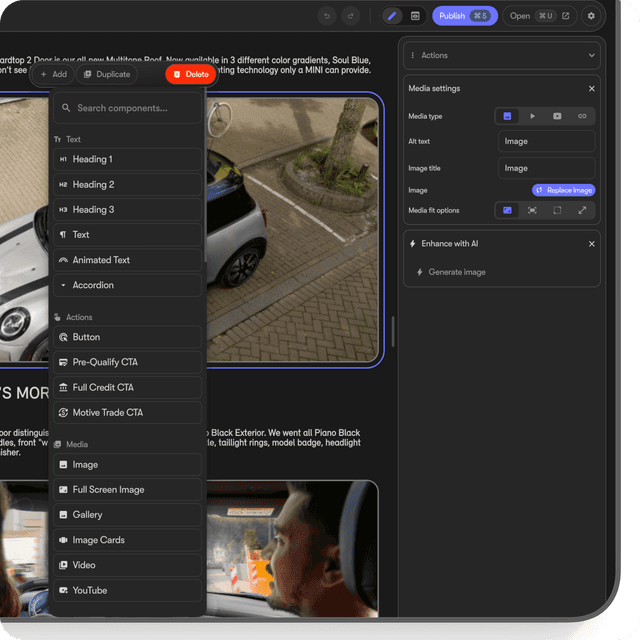Insert a Pre-Qualify CTA component
This screenshot has height=640, width=640.
click(127, 362)
